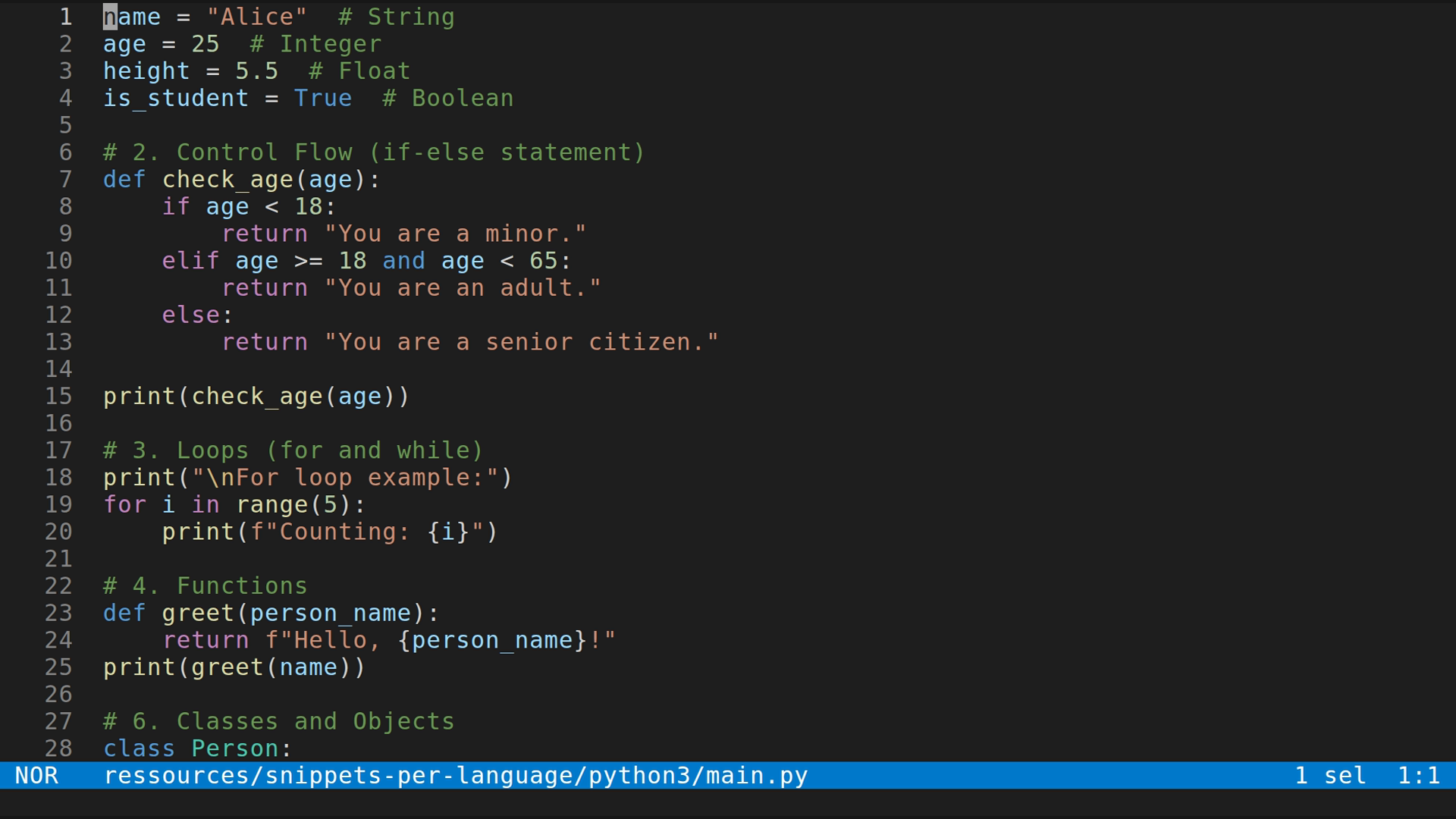Screen dimensions: 1456x819
Task: Click the class Person declaration on line 28
Action: (x=197, y=748)
